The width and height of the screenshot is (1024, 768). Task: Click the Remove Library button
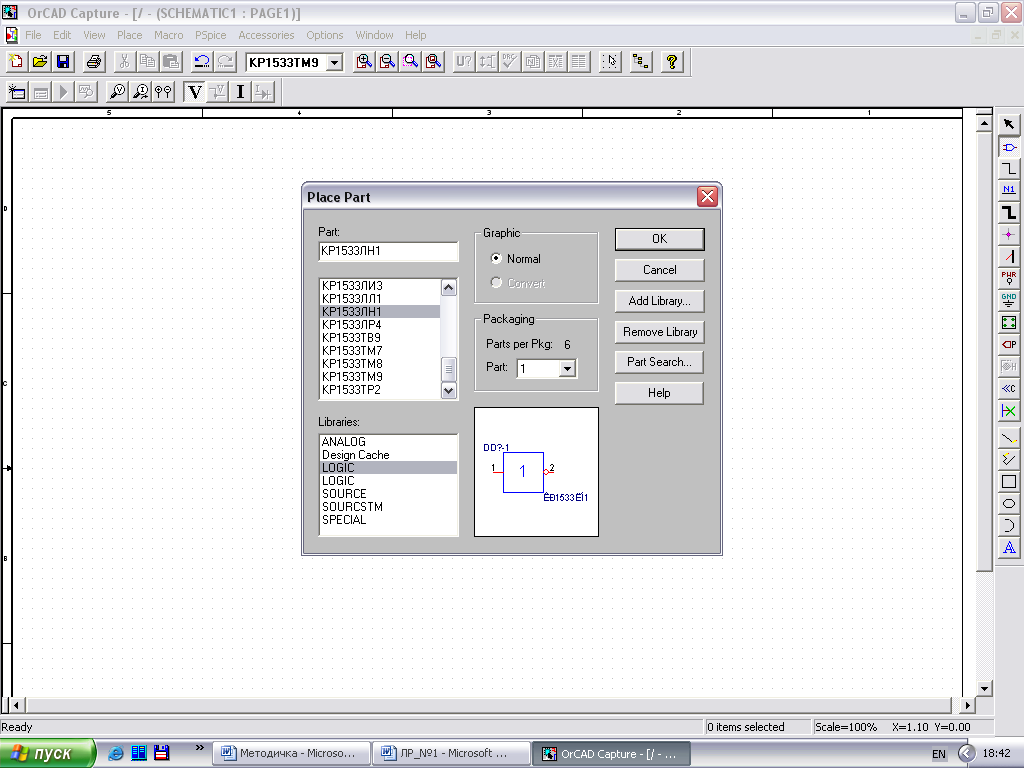tap(660, 332)
